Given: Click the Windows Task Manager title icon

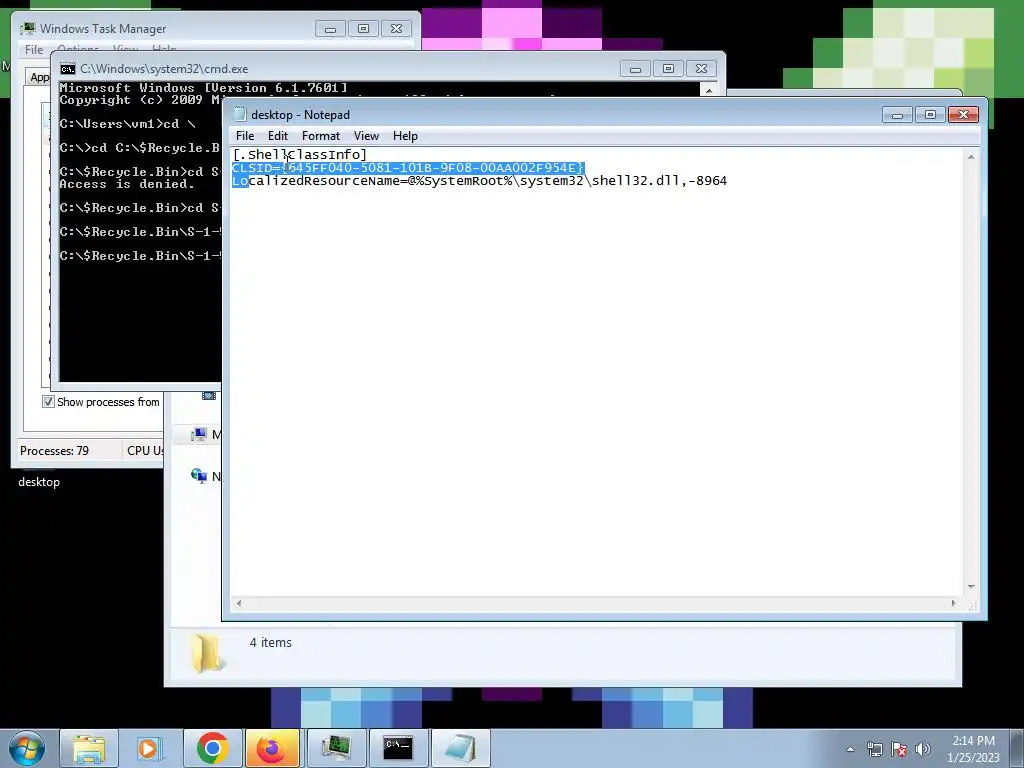Looking at the screenshot, I should (27, 29).
